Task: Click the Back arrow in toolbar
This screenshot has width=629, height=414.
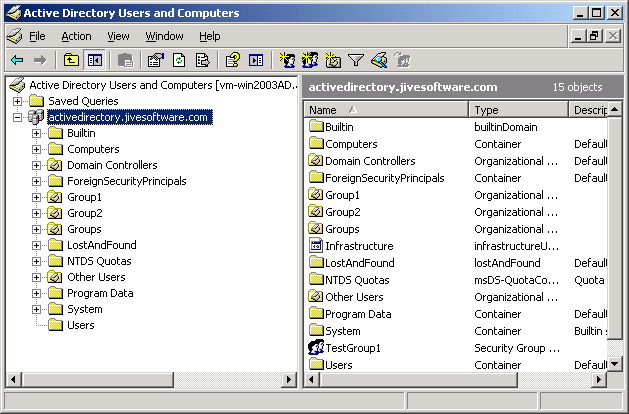Action: click(x=17, y=60)
